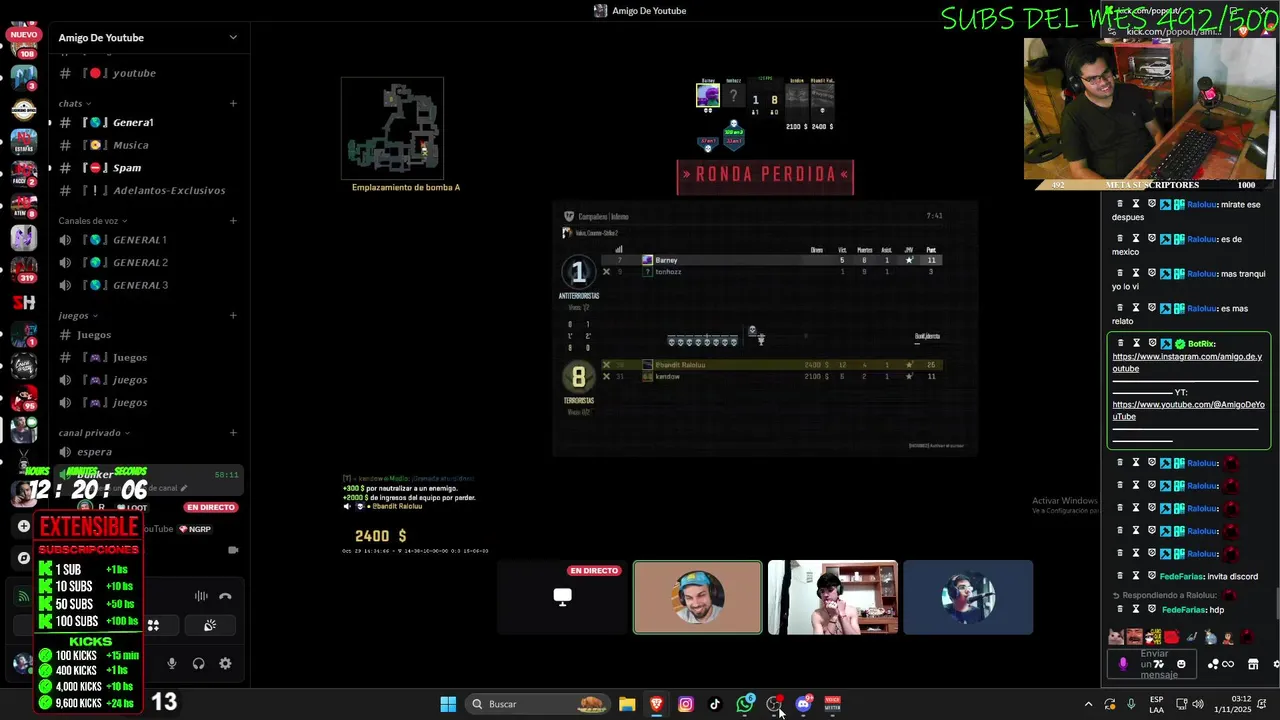
Task: Open the Spam text channel
Action: [x=148, y=168]
